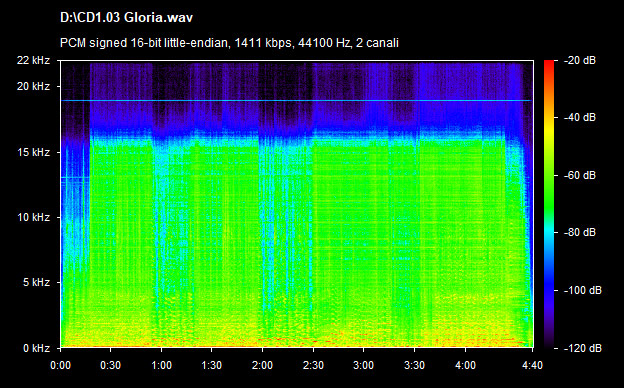Screen dimensions: 624x388
Task: Click the -60 dB level label
Action: click(580, 175)
